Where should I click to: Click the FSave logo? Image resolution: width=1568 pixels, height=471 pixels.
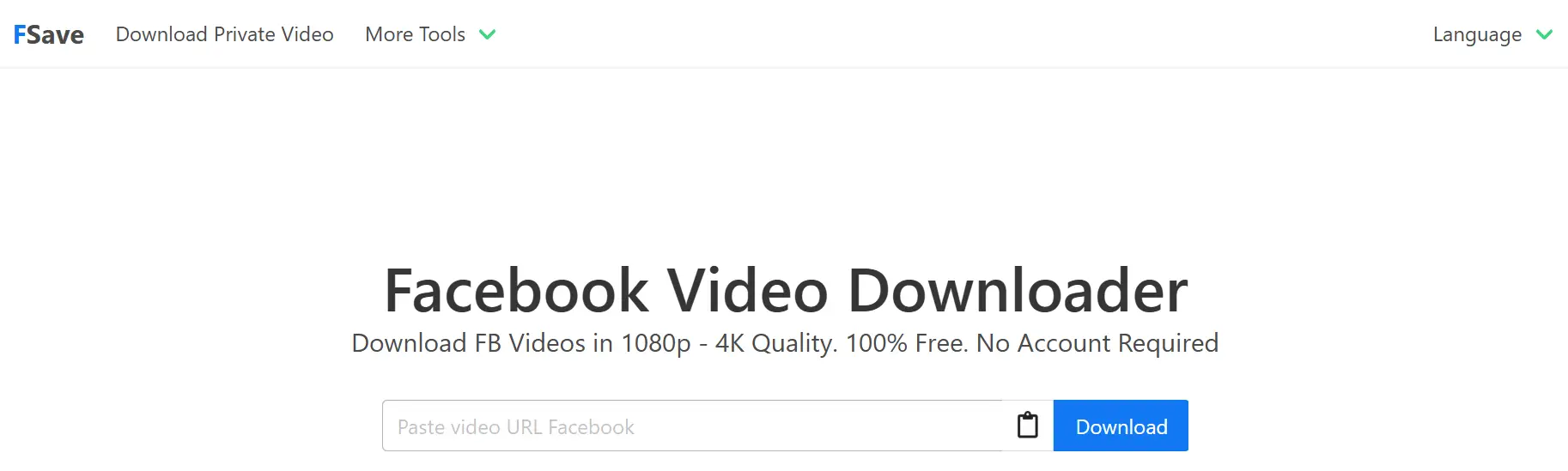point(49,34)
